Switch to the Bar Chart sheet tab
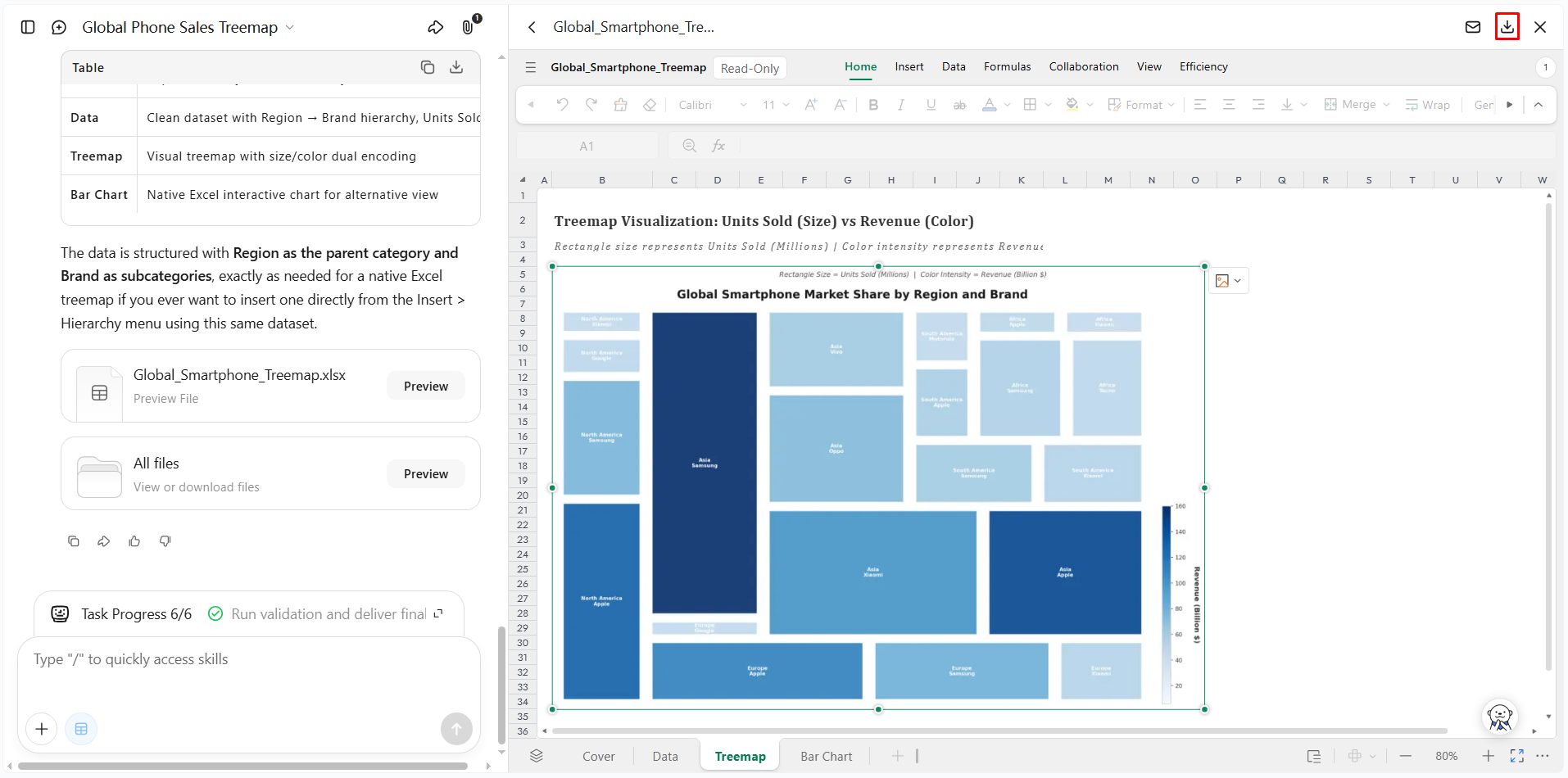Image resolution: width=1568 pixels, height=778 pixels. coord(826,756)
